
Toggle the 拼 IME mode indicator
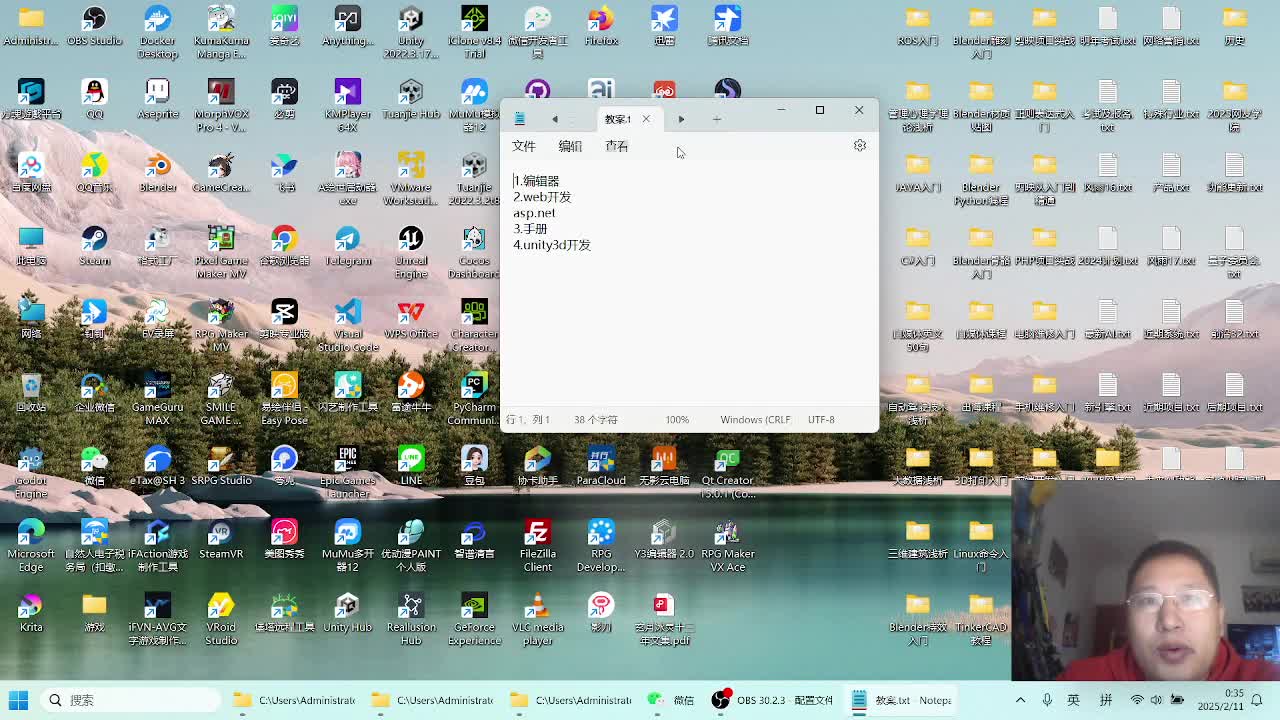pyautogui.click(x=1106, y=700)
